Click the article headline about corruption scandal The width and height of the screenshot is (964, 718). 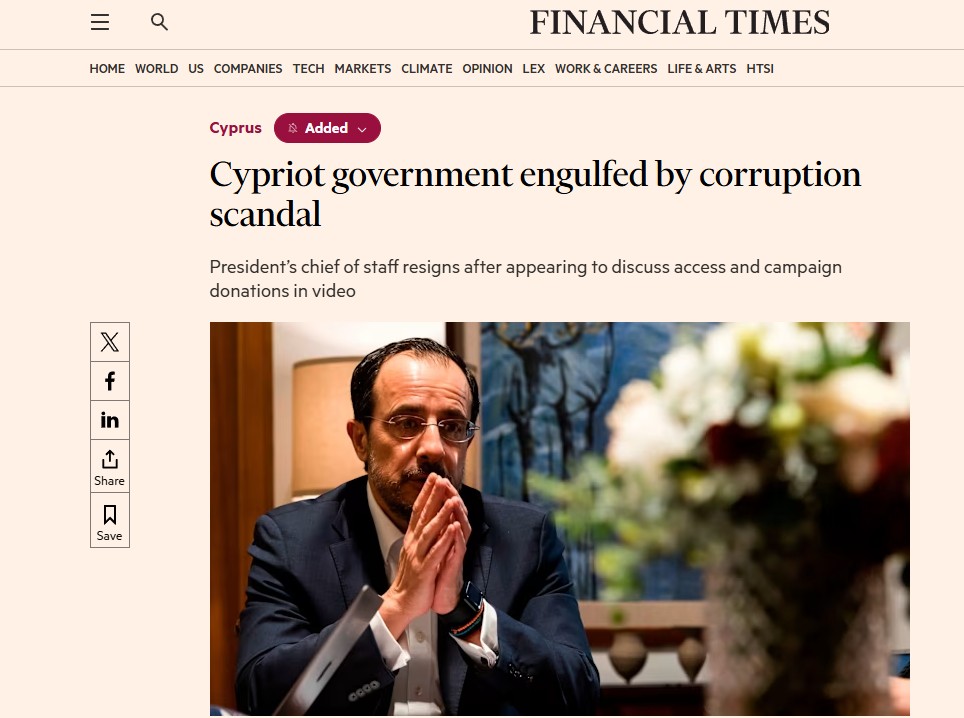click(x=535, y=194)
